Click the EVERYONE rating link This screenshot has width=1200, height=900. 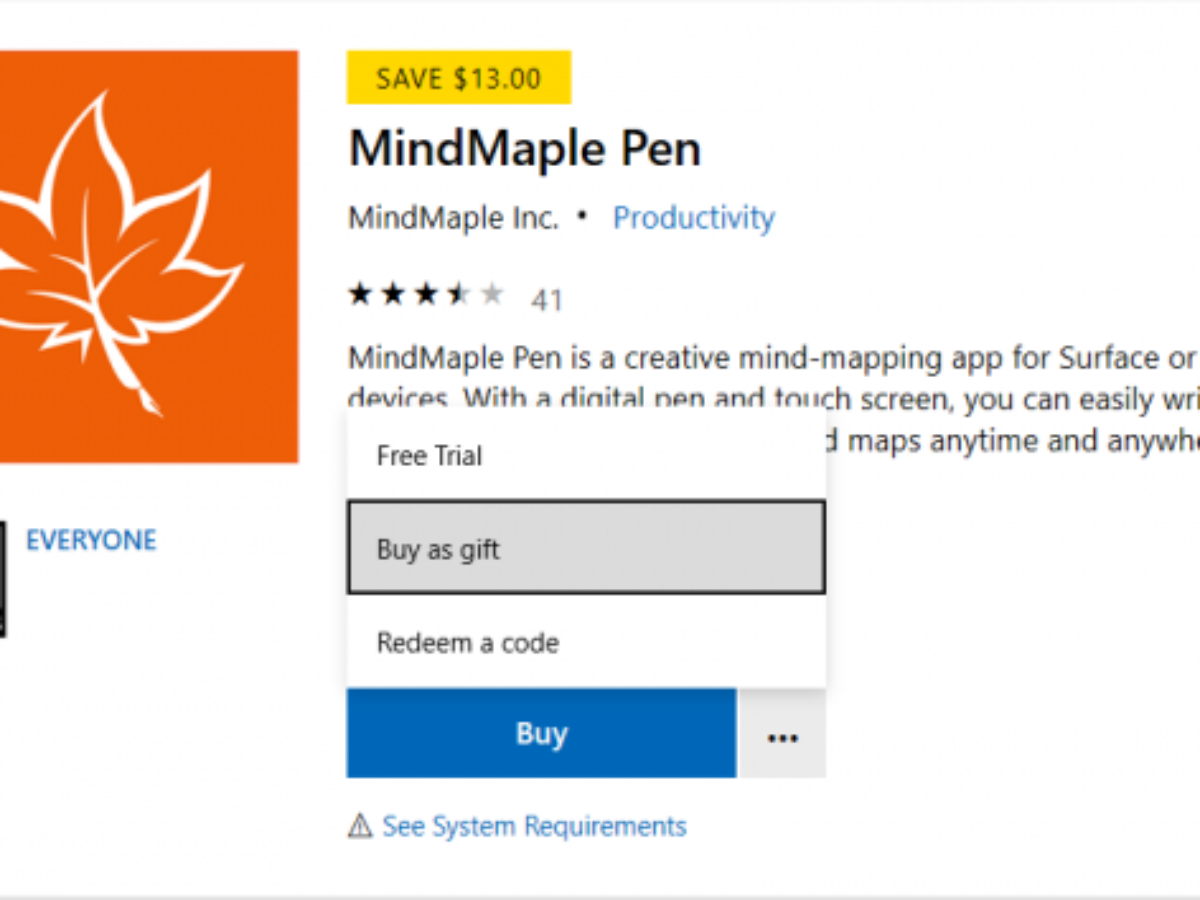point(91,540)
